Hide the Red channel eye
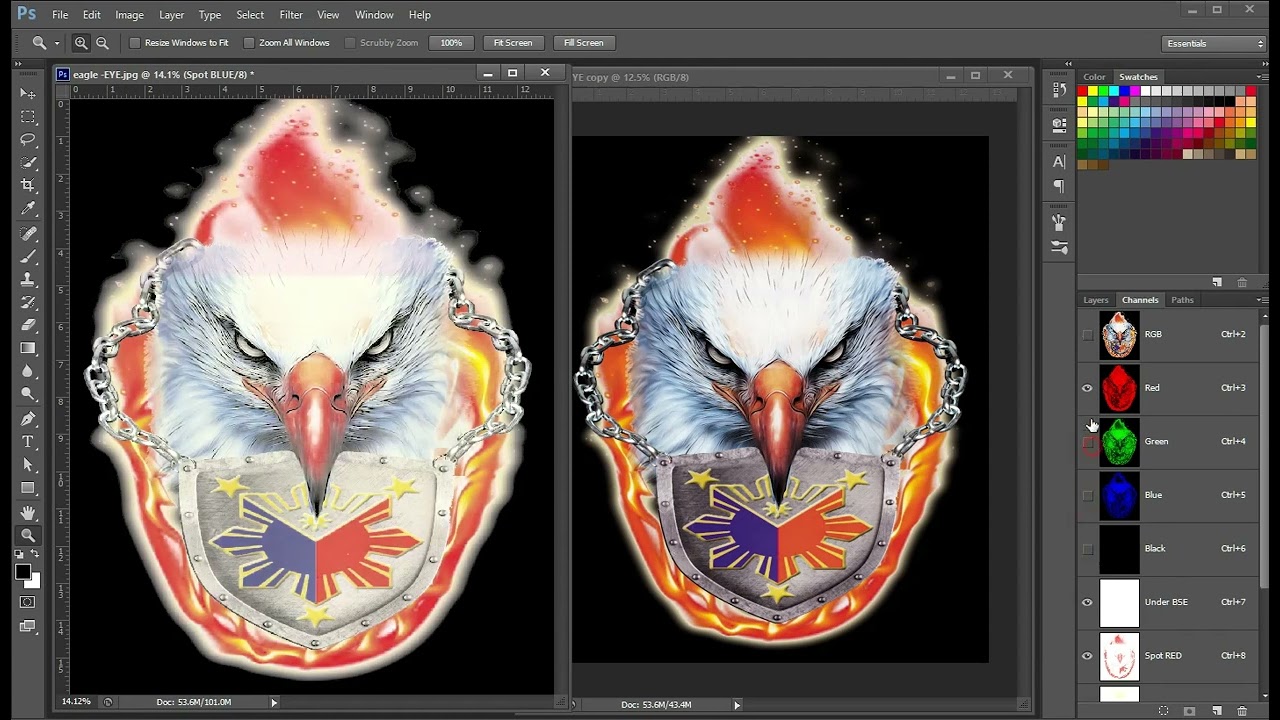1280x720 pixels. pos(1088,388)
